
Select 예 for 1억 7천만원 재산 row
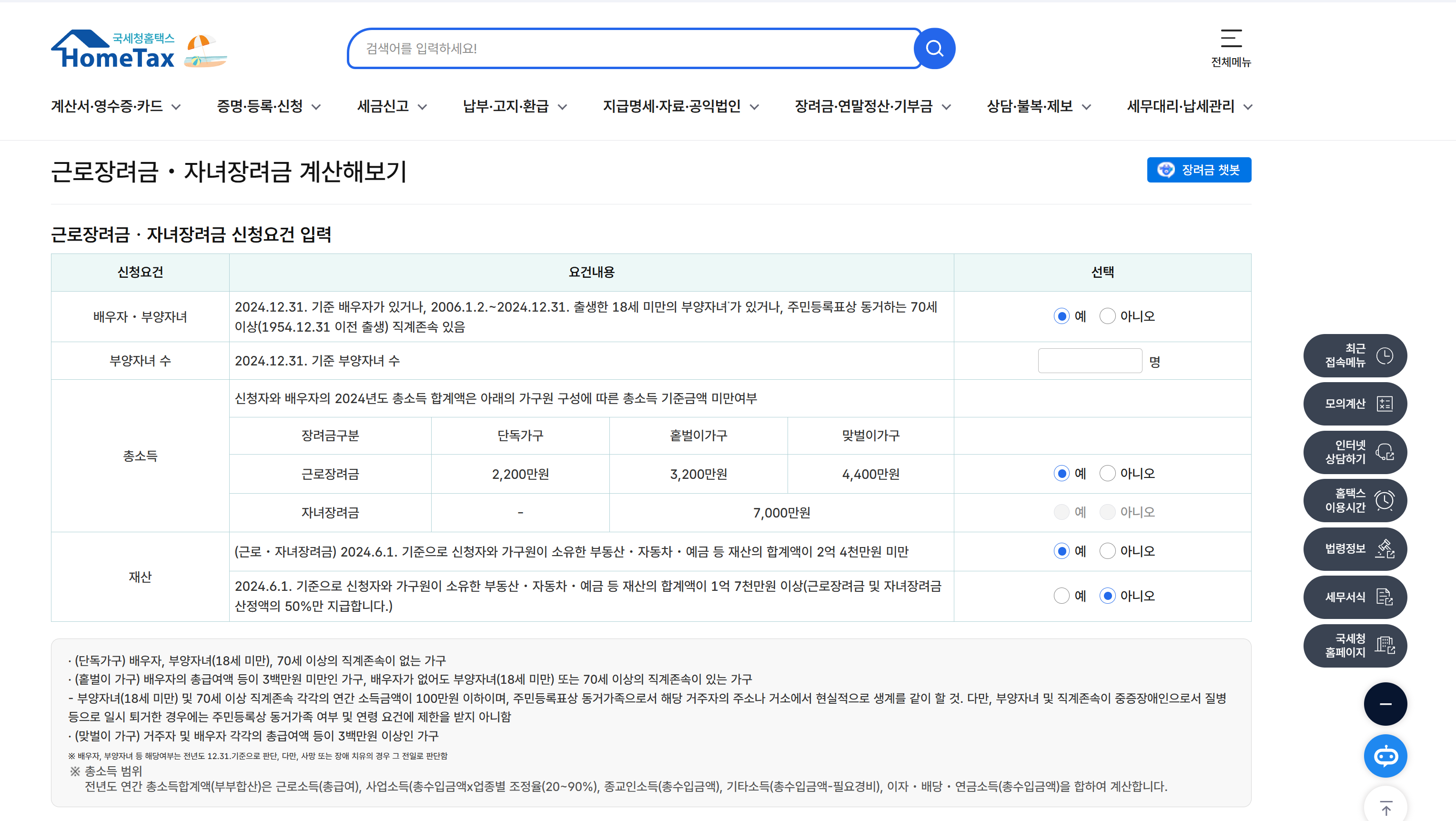[1062, 596]
